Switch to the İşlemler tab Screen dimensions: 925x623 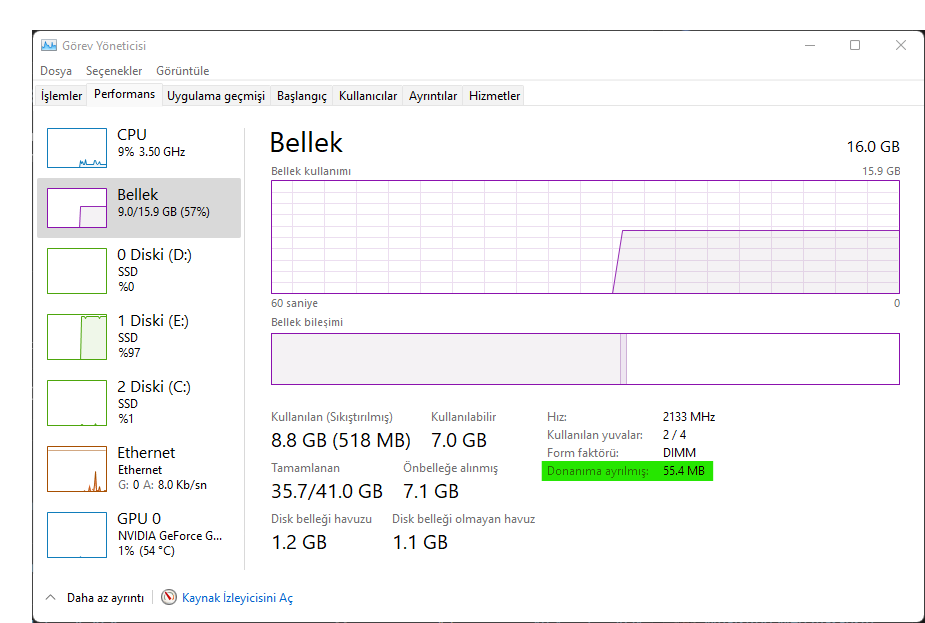(x=61, y=96)
